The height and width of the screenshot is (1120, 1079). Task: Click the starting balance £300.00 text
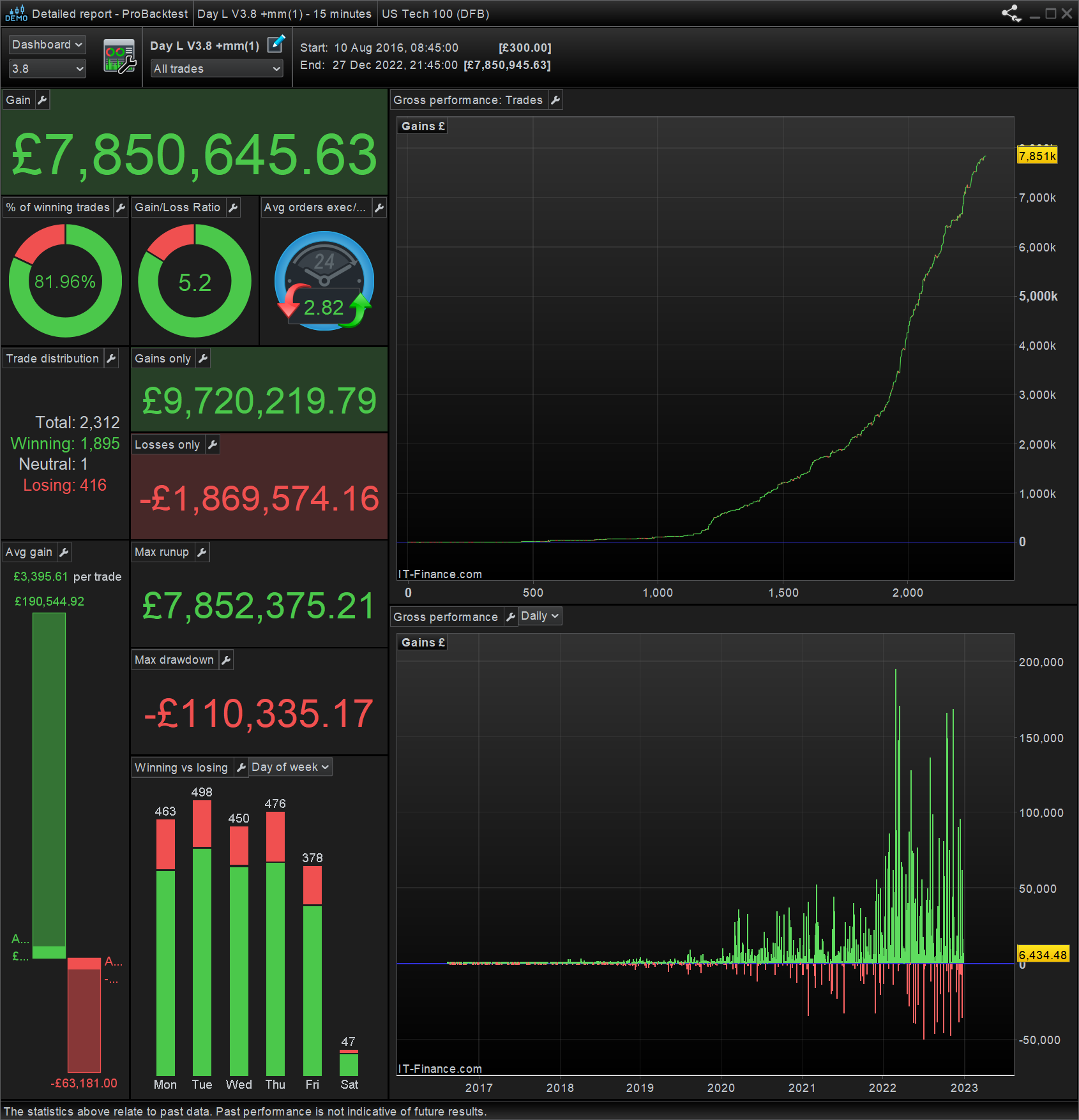525,48
